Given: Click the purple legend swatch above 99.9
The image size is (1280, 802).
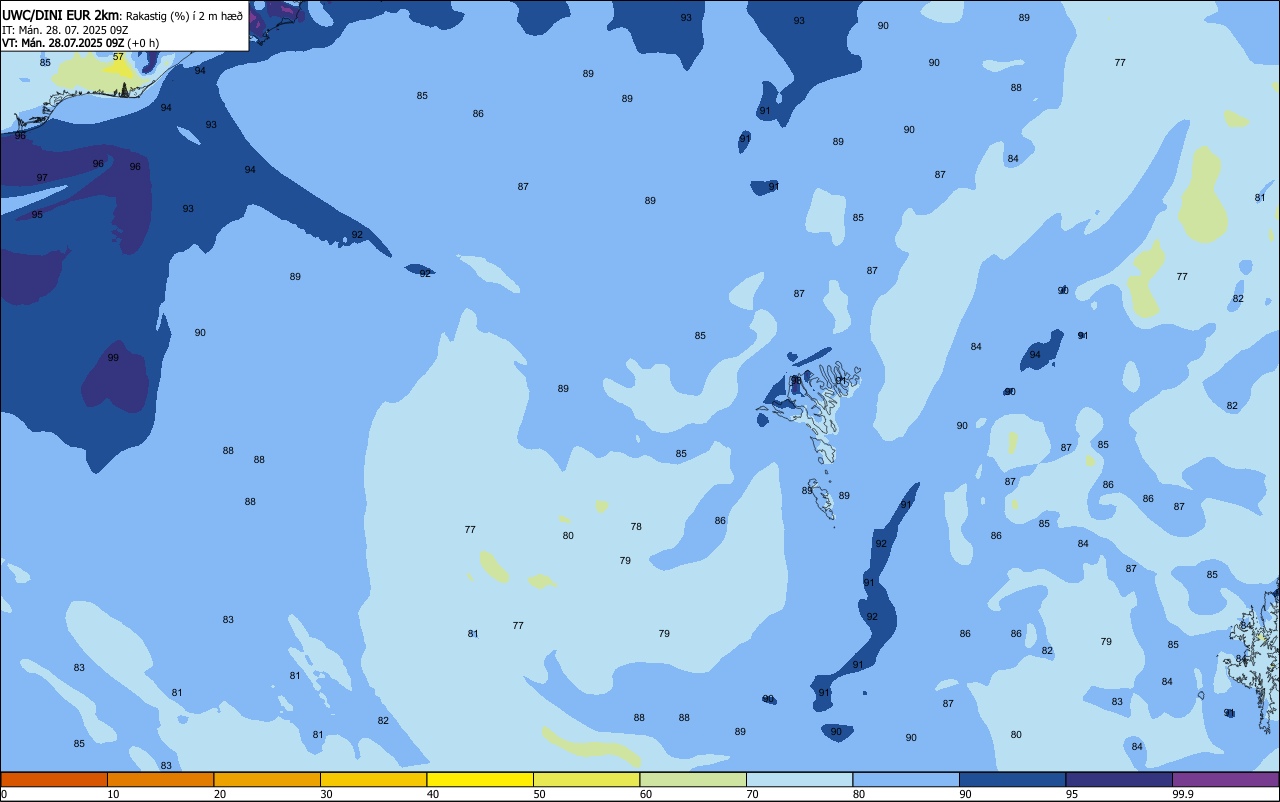Looking at the screenshot, I should 1226,779.
